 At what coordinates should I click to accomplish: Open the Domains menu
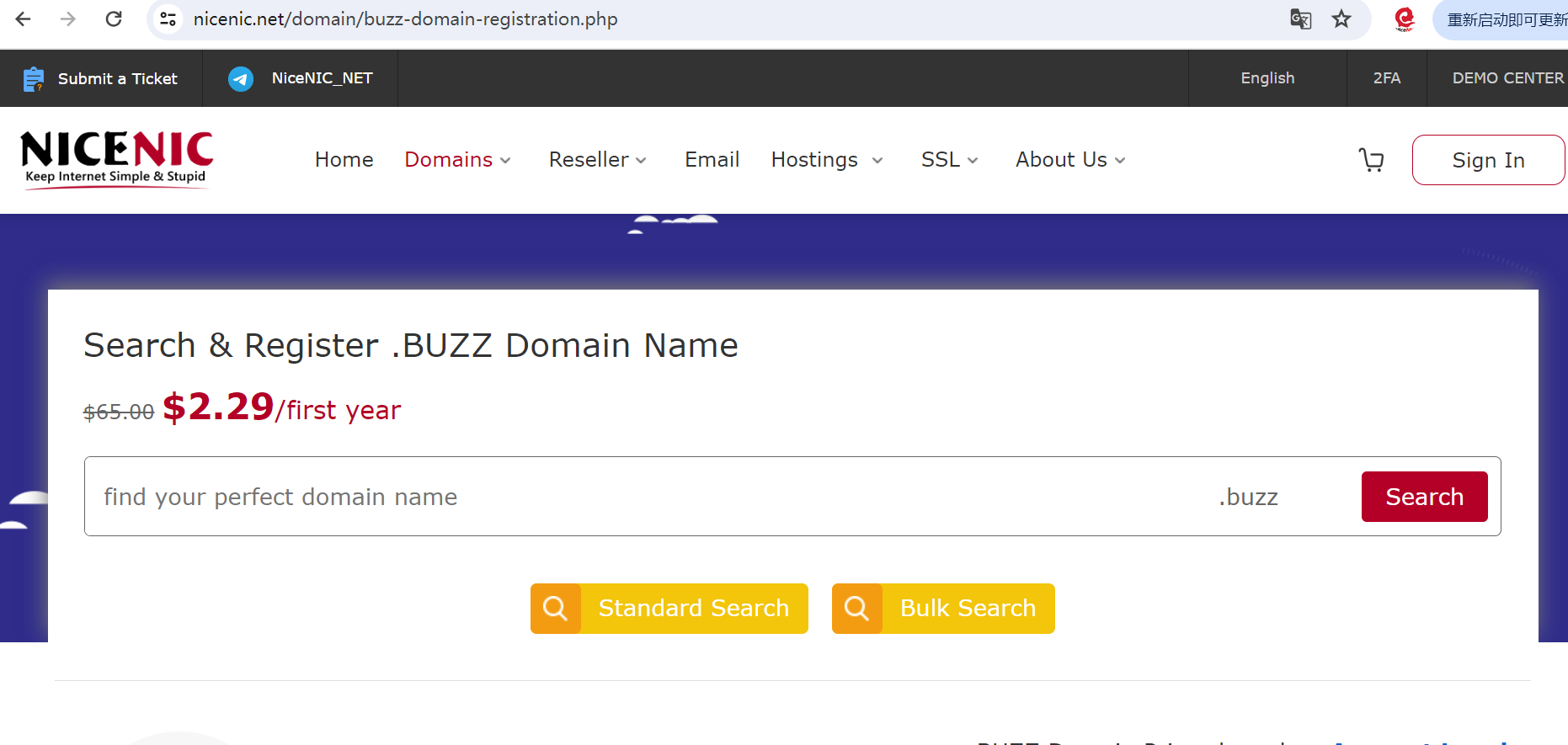click(448, 160)
